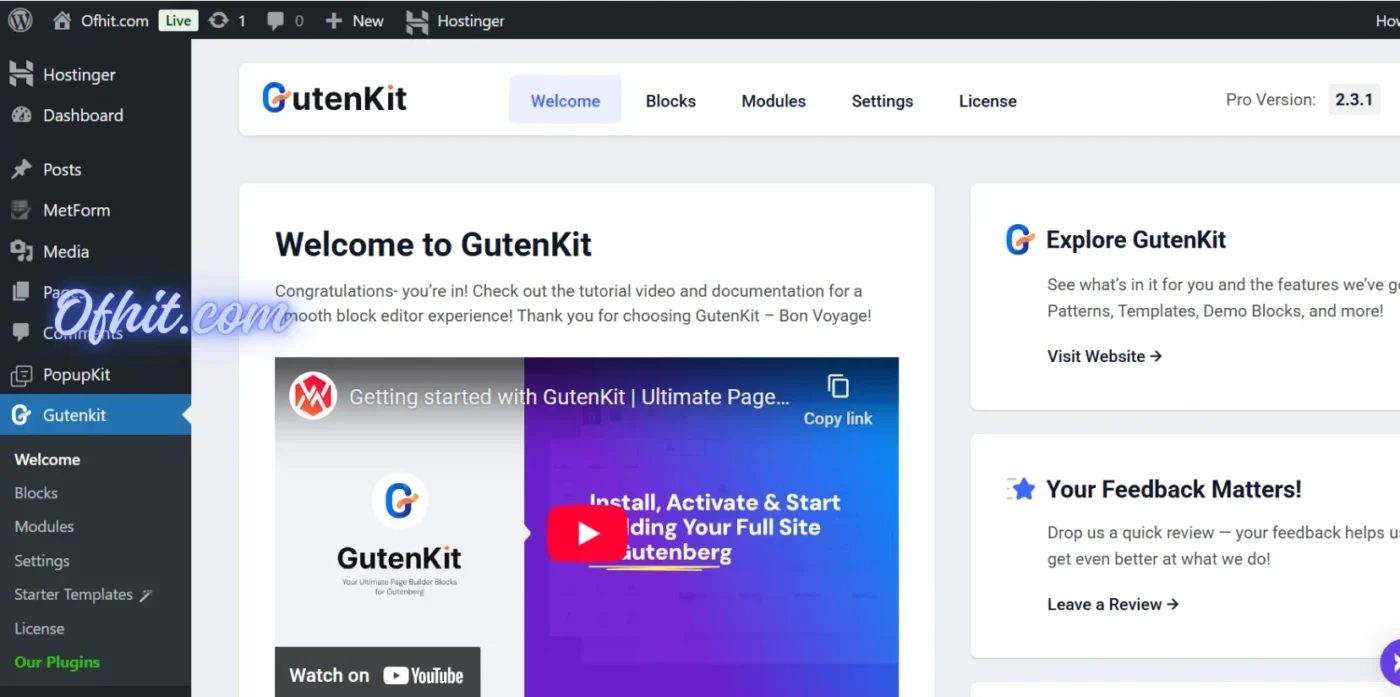Expand the Posts menu in the sidebar
Image resolution: width=1400 pixels, height=697 pixels.
(x=63, y=169)
